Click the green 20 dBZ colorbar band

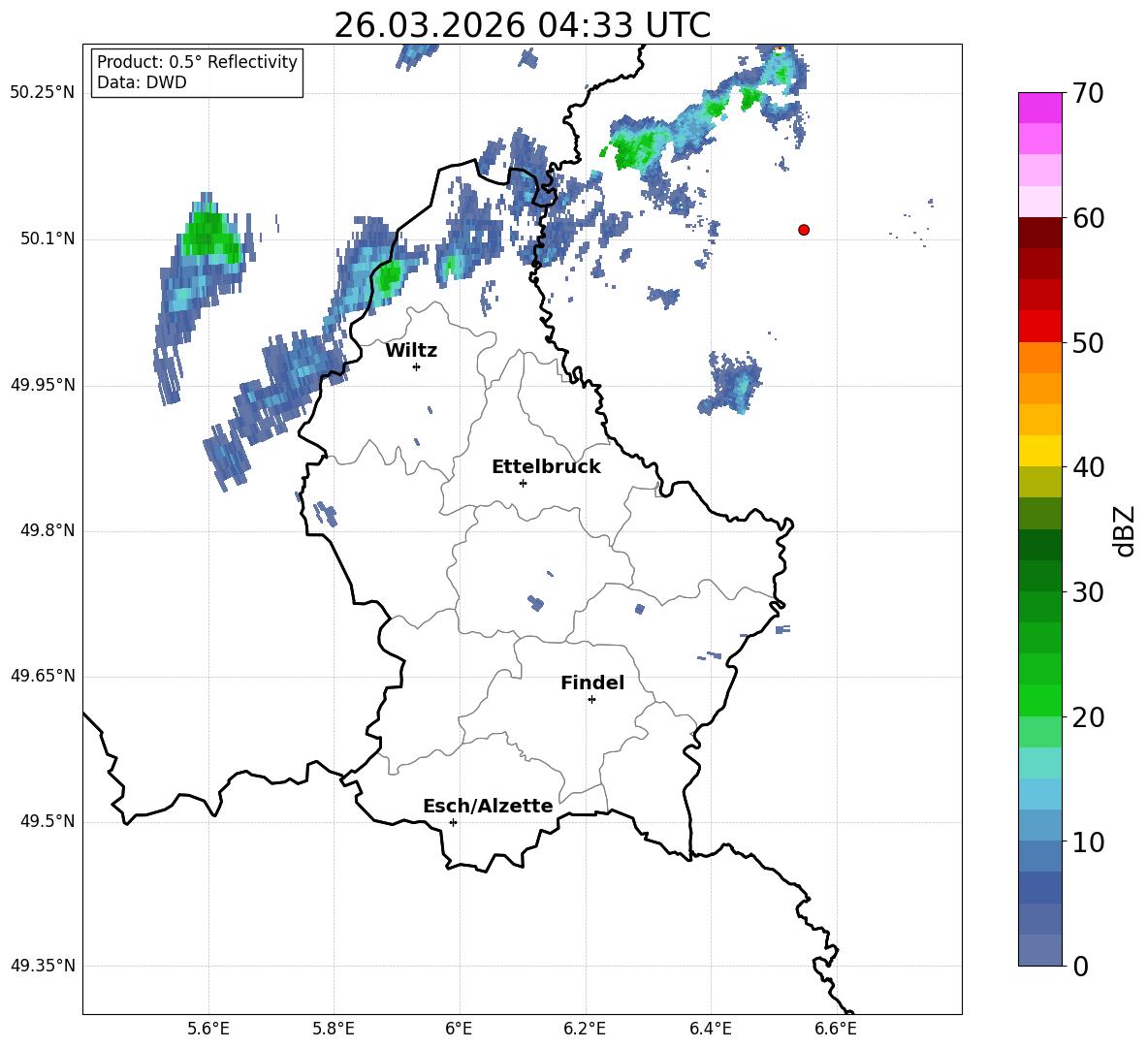click(x=1039, y=700)
